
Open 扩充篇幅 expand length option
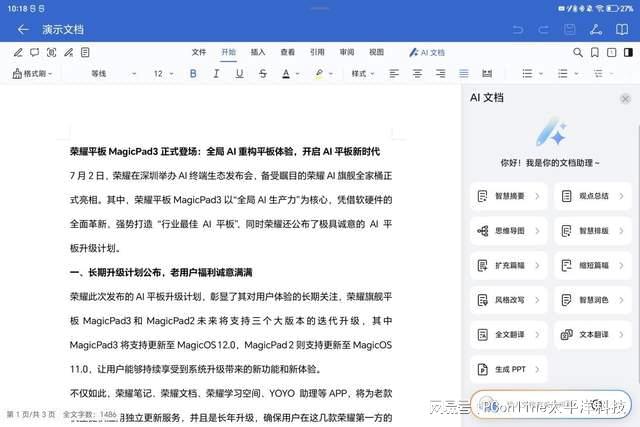pos(509,266)
